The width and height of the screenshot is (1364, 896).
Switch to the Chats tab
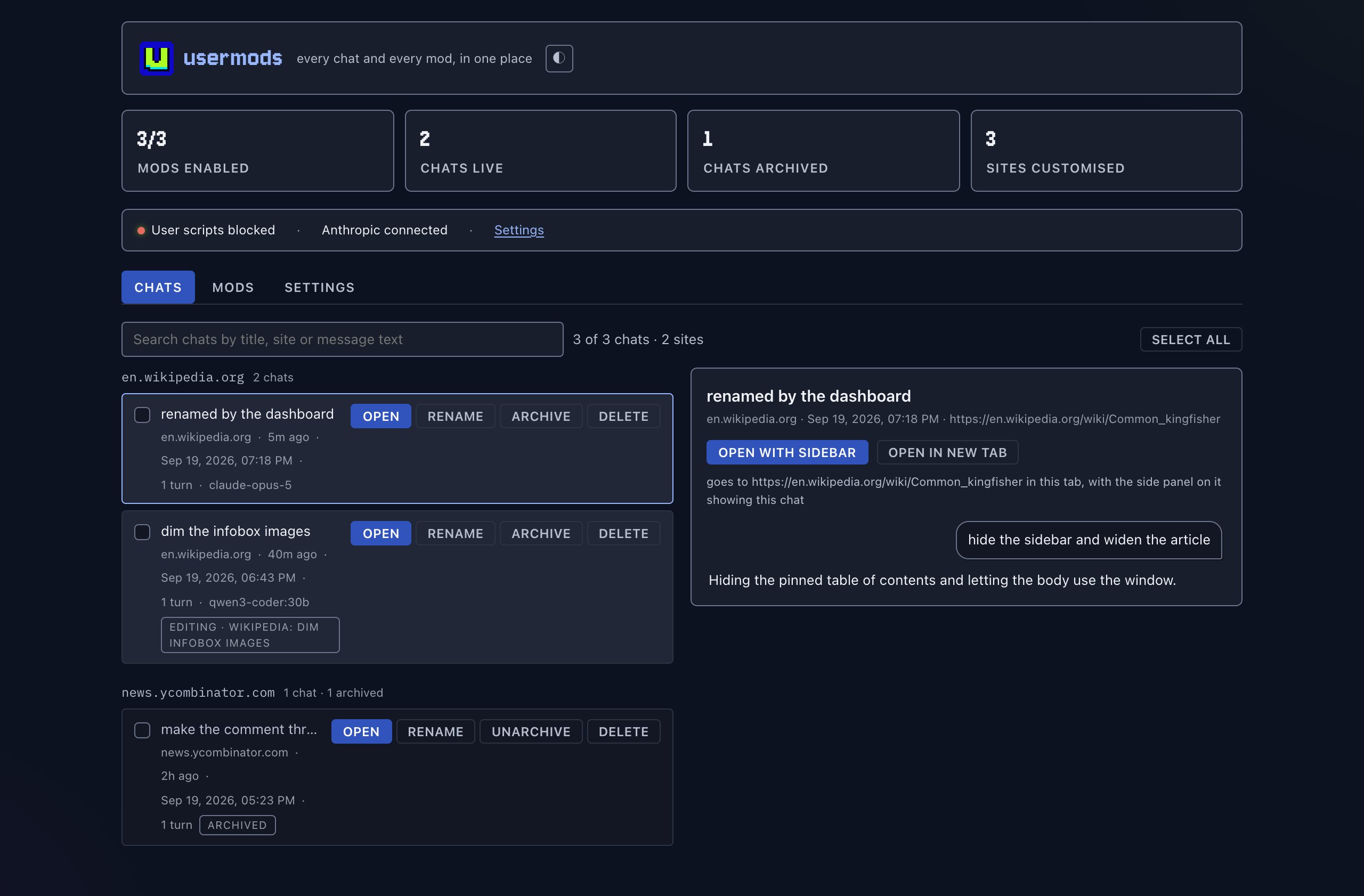(x=158, y=287)
